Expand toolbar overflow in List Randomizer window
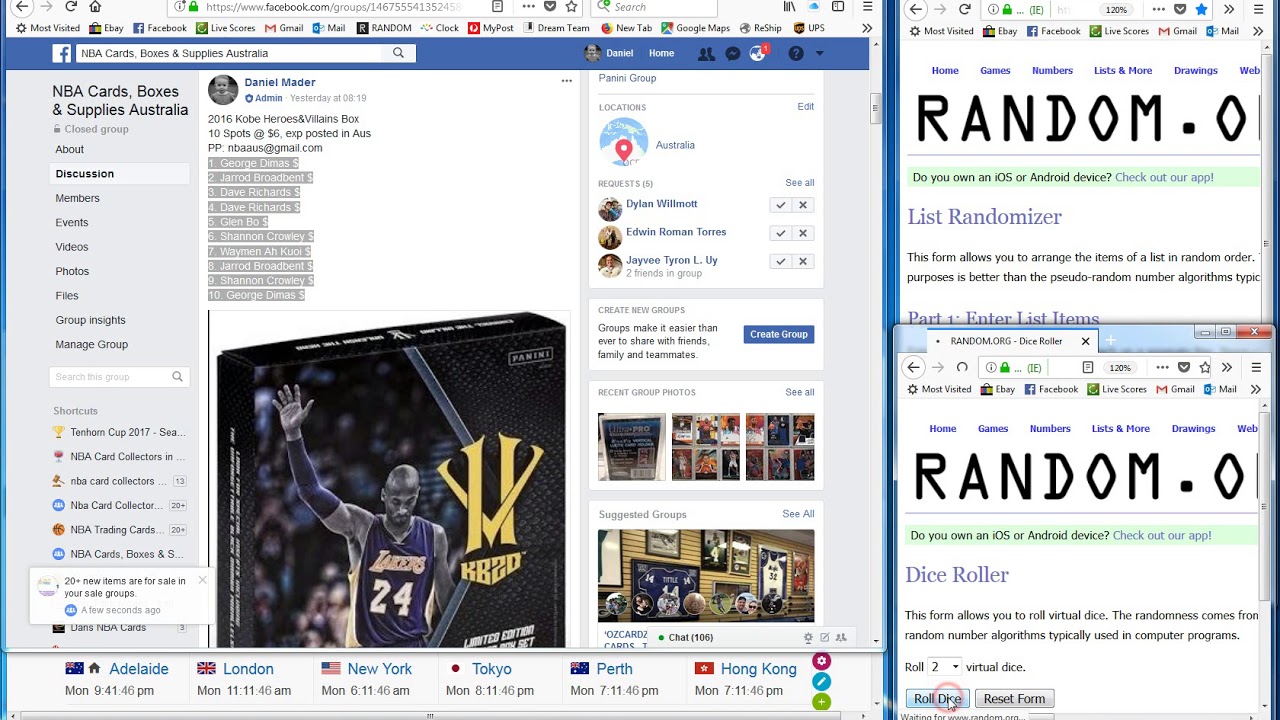 tap(1229, 9)
